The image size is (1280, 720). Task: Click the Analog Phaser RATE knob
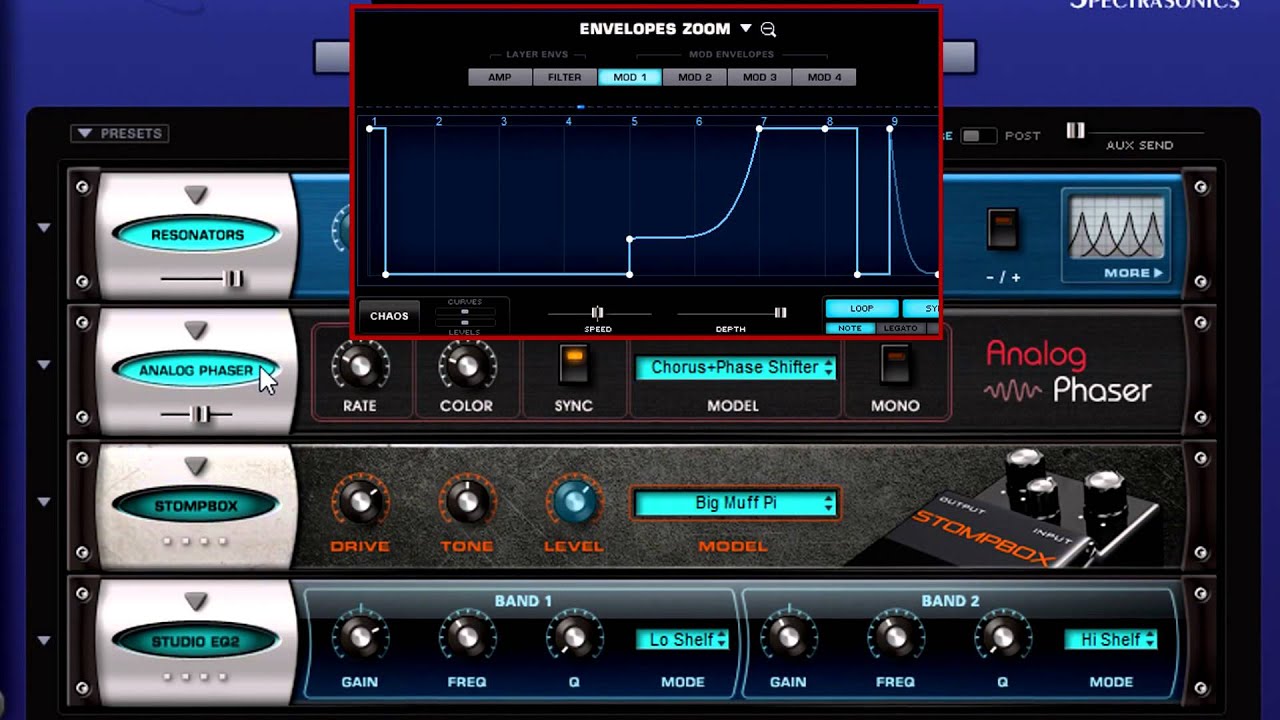click(x=360, y=367)
